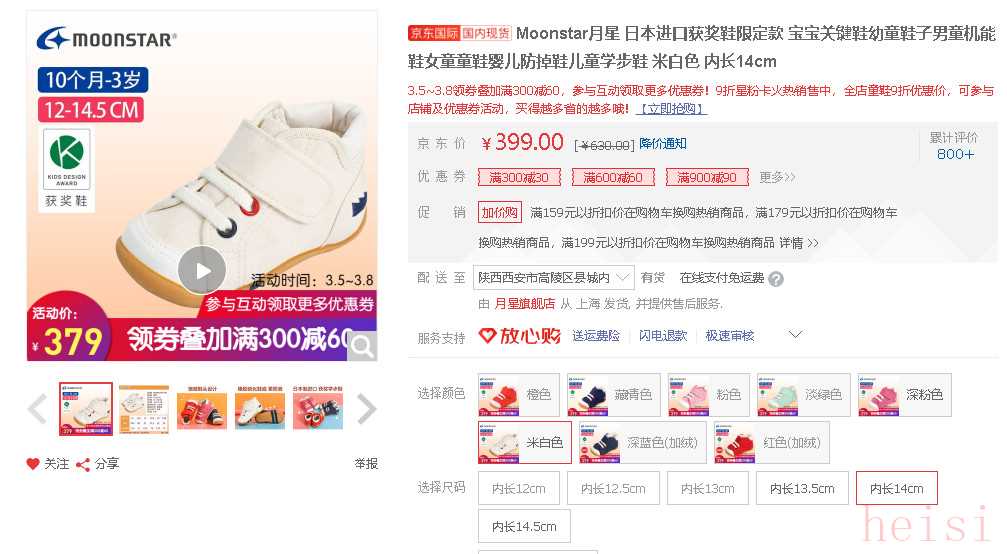The width and height of the screenshot is (1007, 554).
Task: Expand the service support chevron
Action: (x=795, y=334)
